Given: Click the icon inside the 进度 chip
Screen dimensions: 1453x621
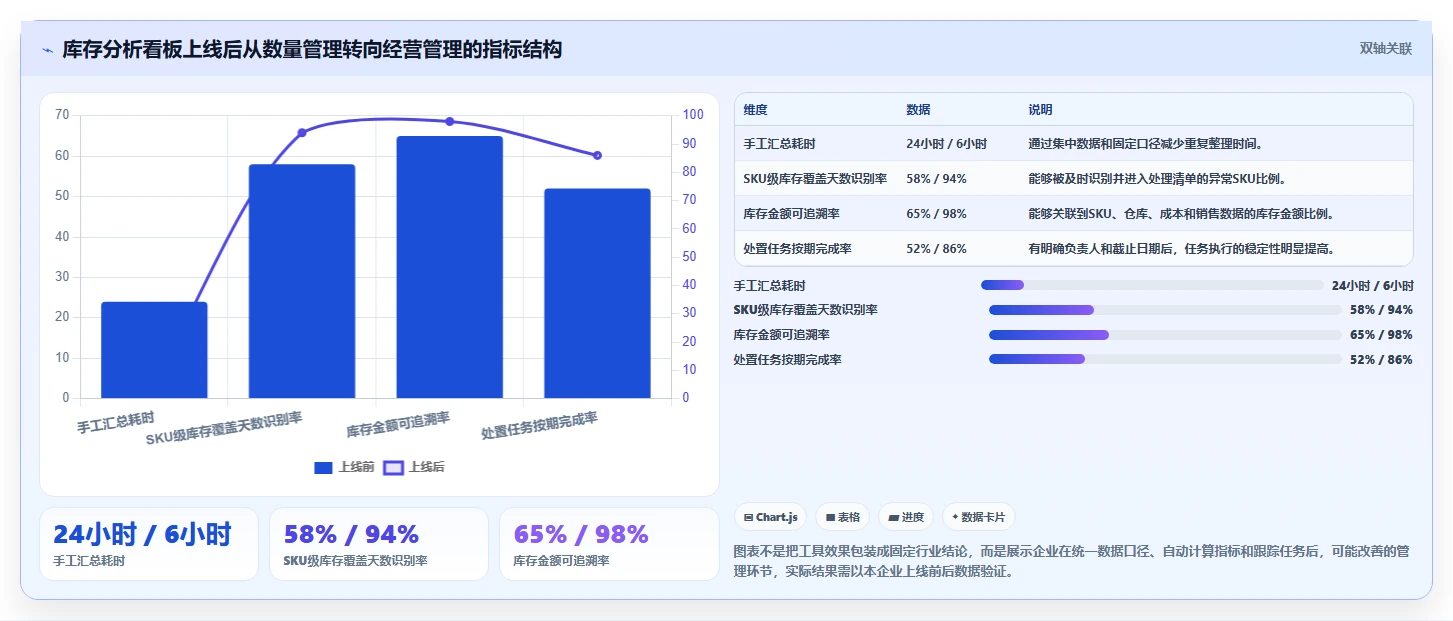Looking at the screenshot, I should 893,517.
